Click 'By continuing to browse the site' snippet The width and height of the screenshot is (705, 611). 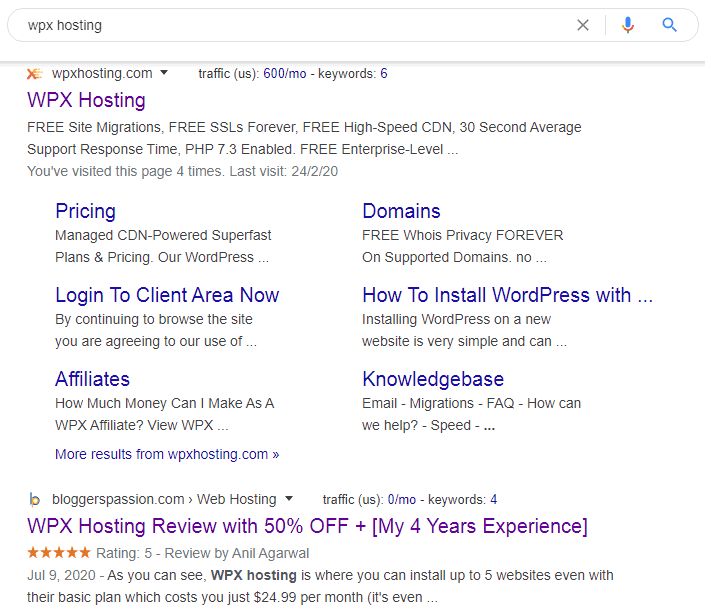(154, 319)
